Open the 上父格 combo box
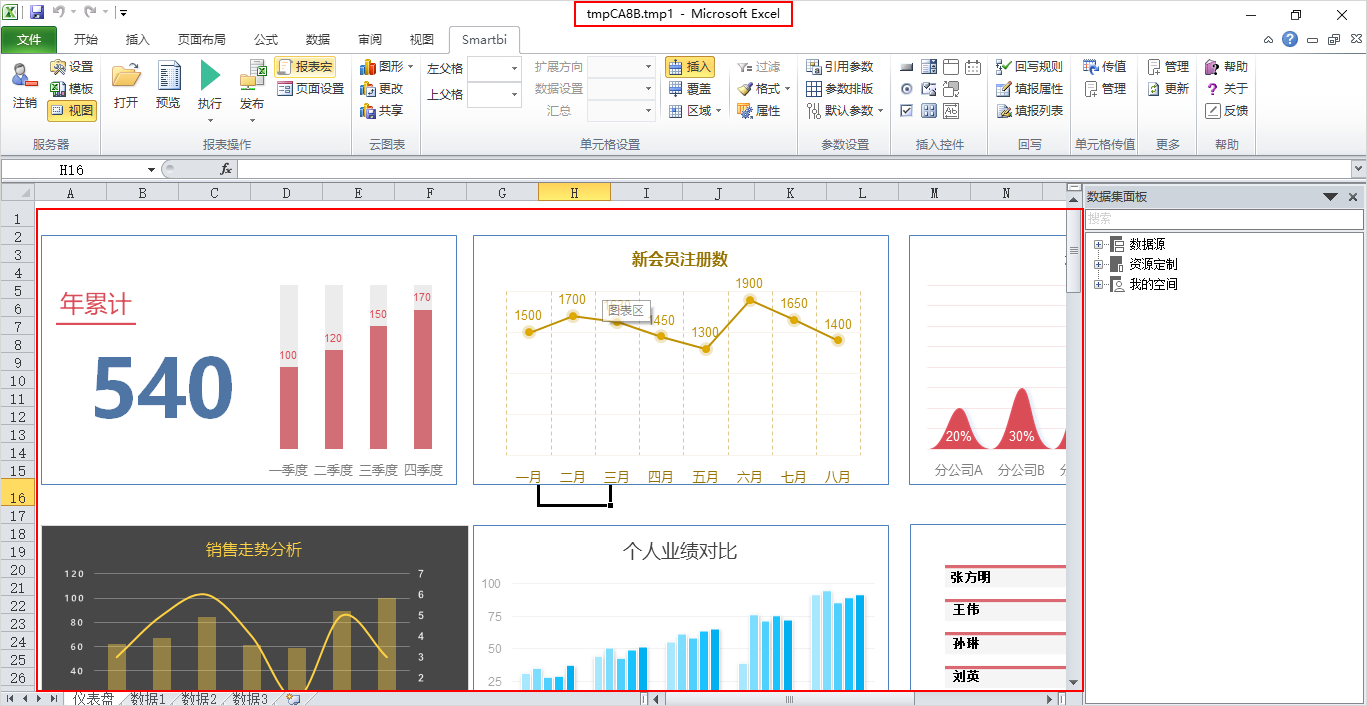This screenshot has width=1367, height=706. [x=494, y=95]
